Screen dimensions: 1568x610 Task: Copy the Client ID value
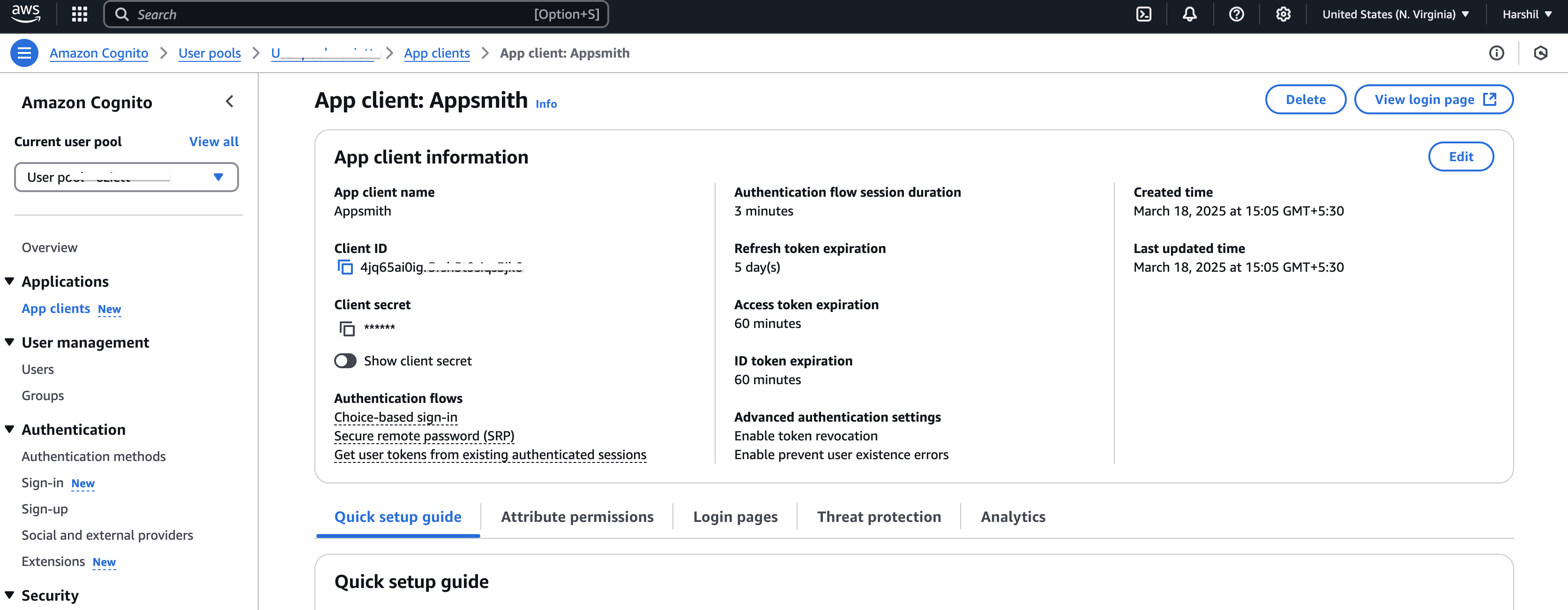tap(345, 267)
